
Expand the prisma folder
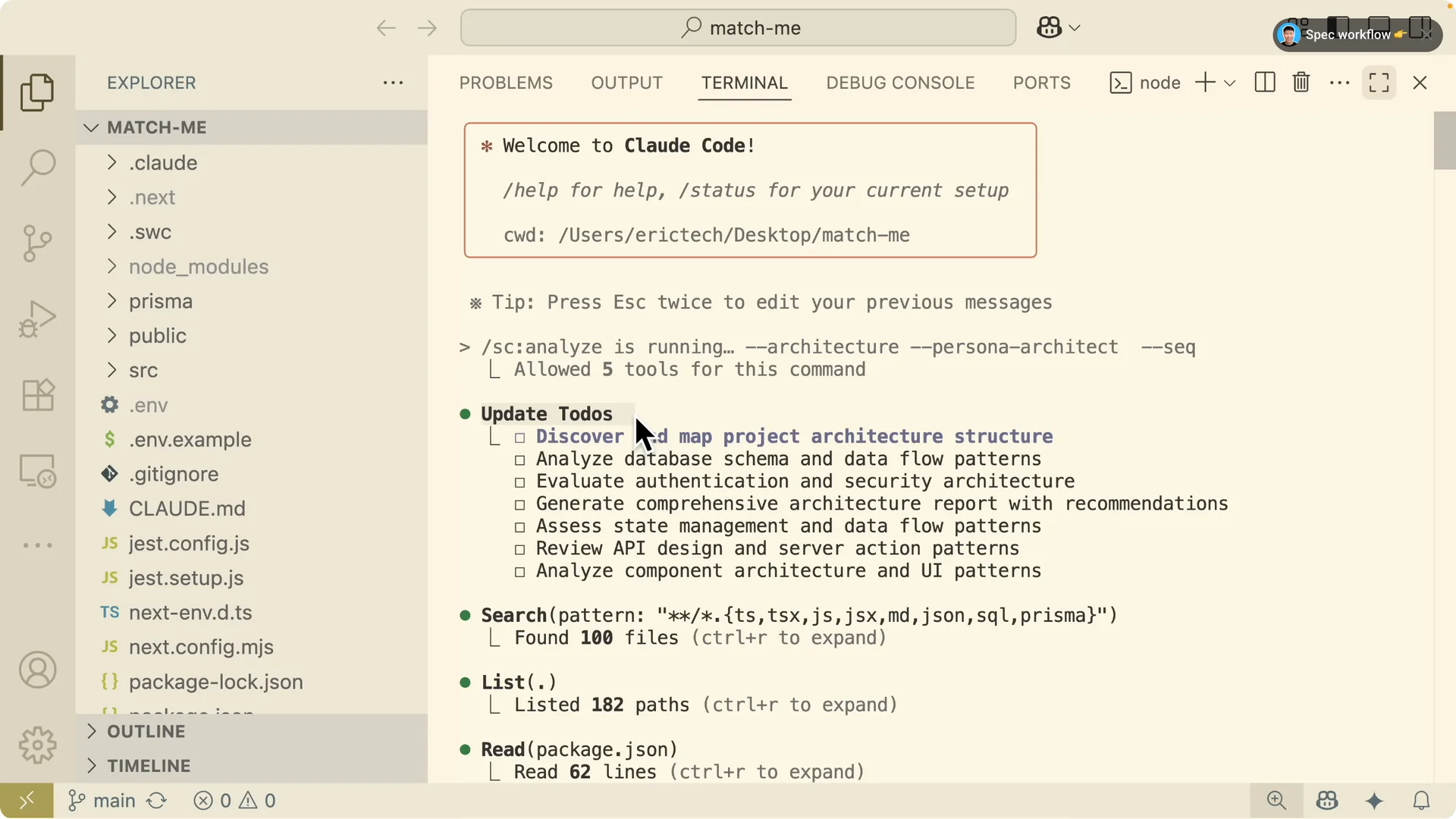tap(252, 301)
